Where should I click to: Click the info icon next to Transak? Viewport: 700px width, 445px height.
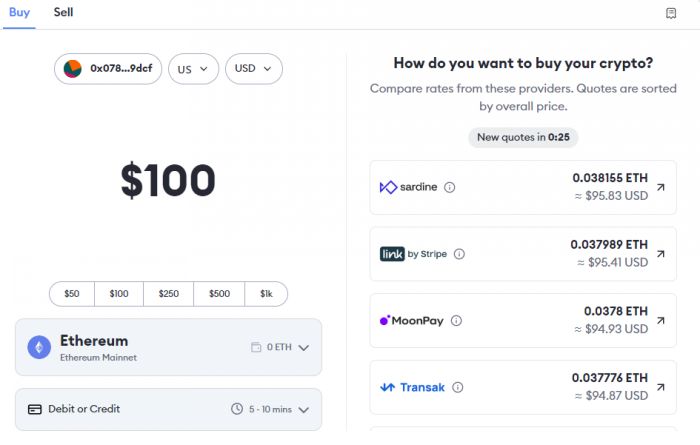click(458, 387)
